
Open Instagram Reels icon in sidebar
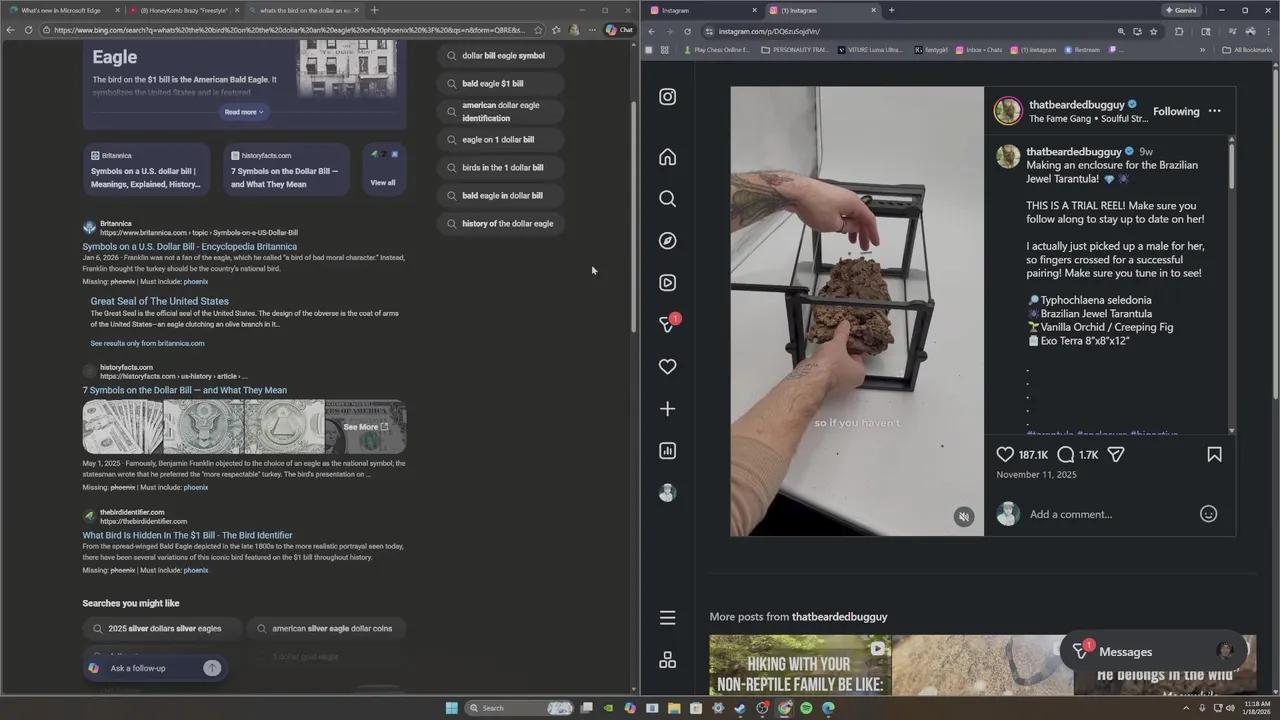pyautogui.click(x=667, y=283)
